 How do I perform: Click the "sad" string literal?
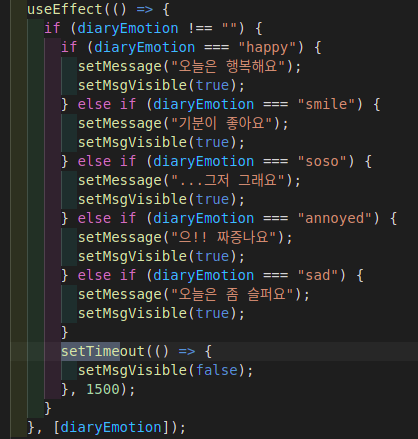[318, 275]
